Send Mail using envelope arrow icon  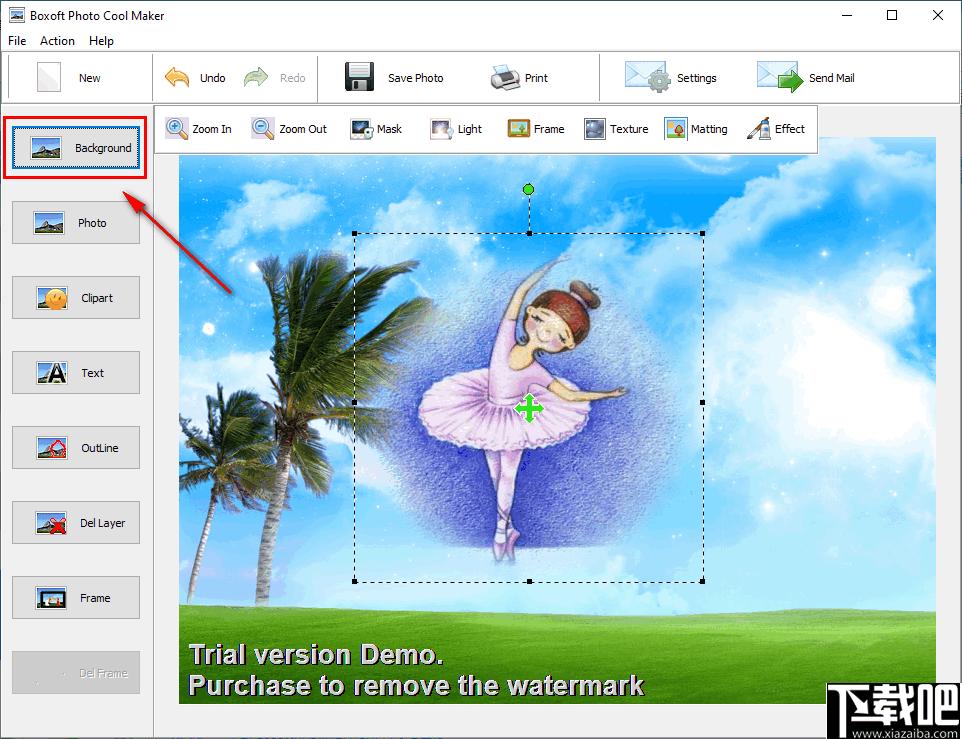coord(780,77)
